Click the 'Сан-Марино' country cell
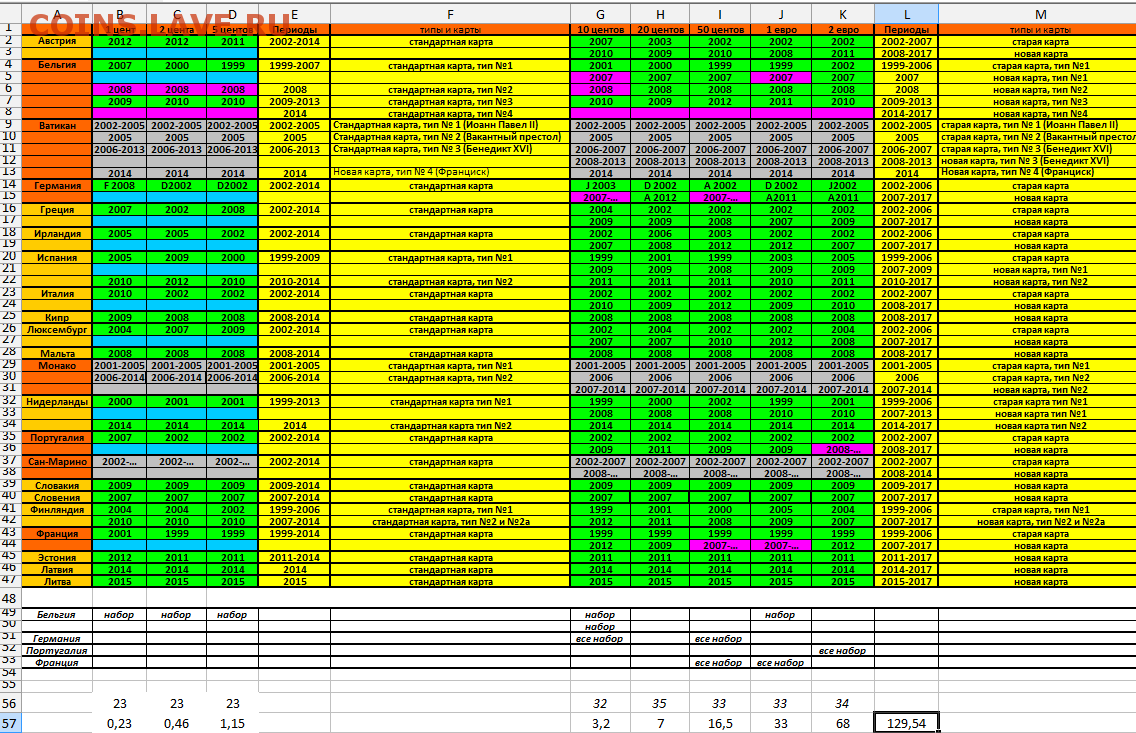1136x733 pixels. [57, 461]
